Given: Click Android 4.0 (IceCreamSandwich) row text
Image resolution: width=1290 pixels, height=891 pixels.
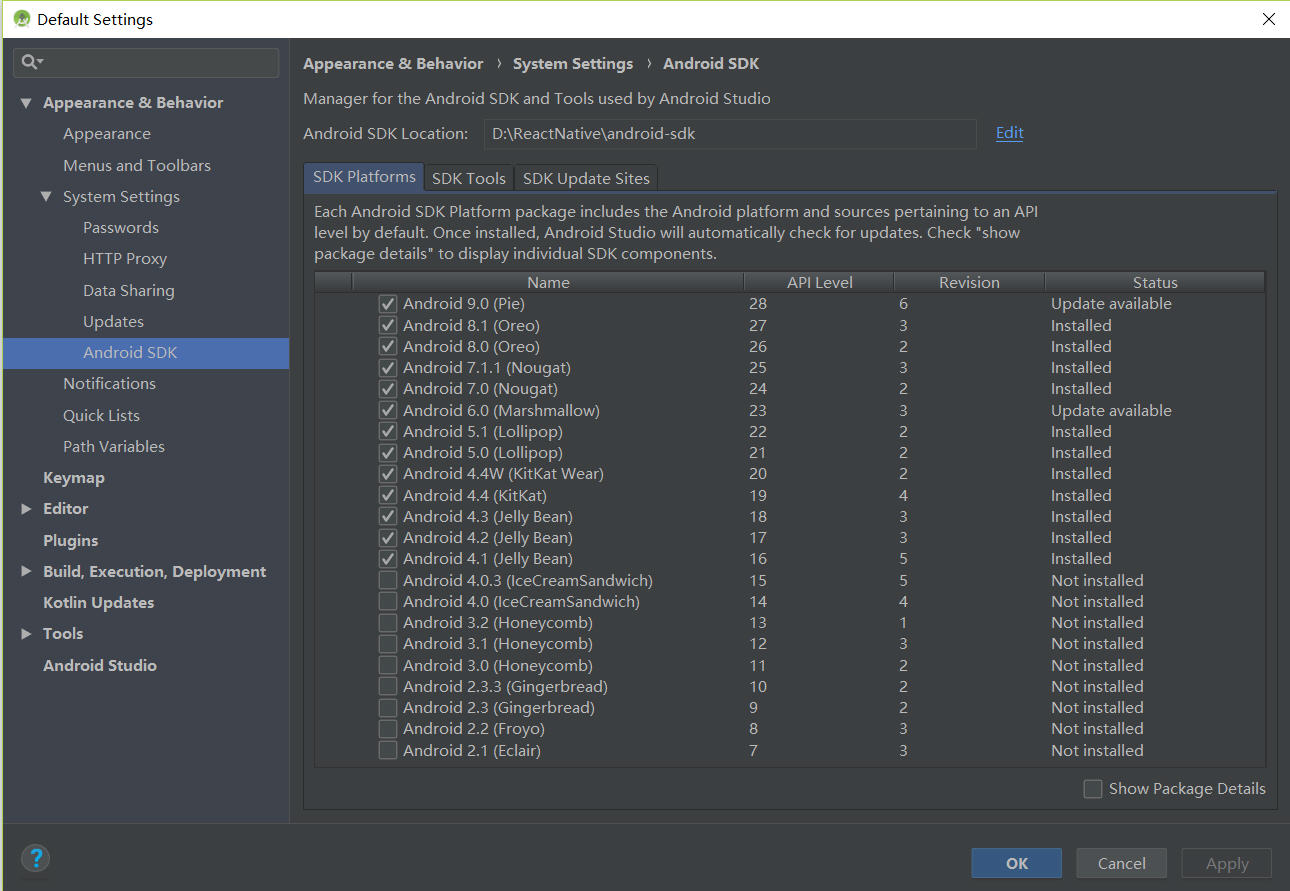Looking at the screenshot, I should pyautogui.click(x=521, y=602).
